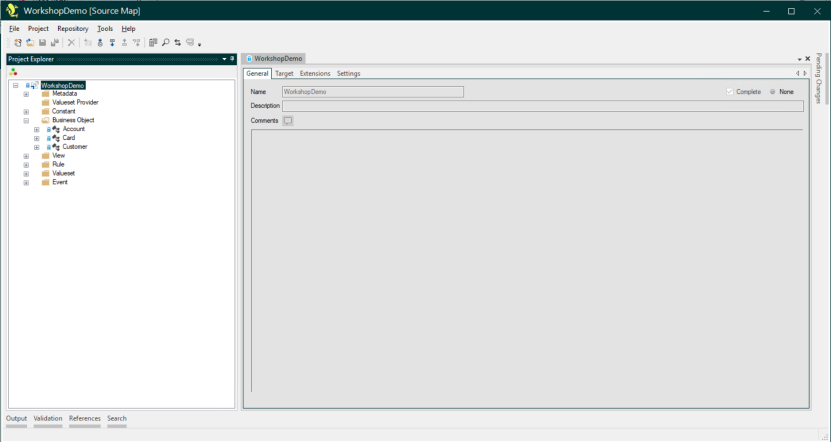Switch to the Extensions tab
The image size is (831, 442).
coord(314,74)
